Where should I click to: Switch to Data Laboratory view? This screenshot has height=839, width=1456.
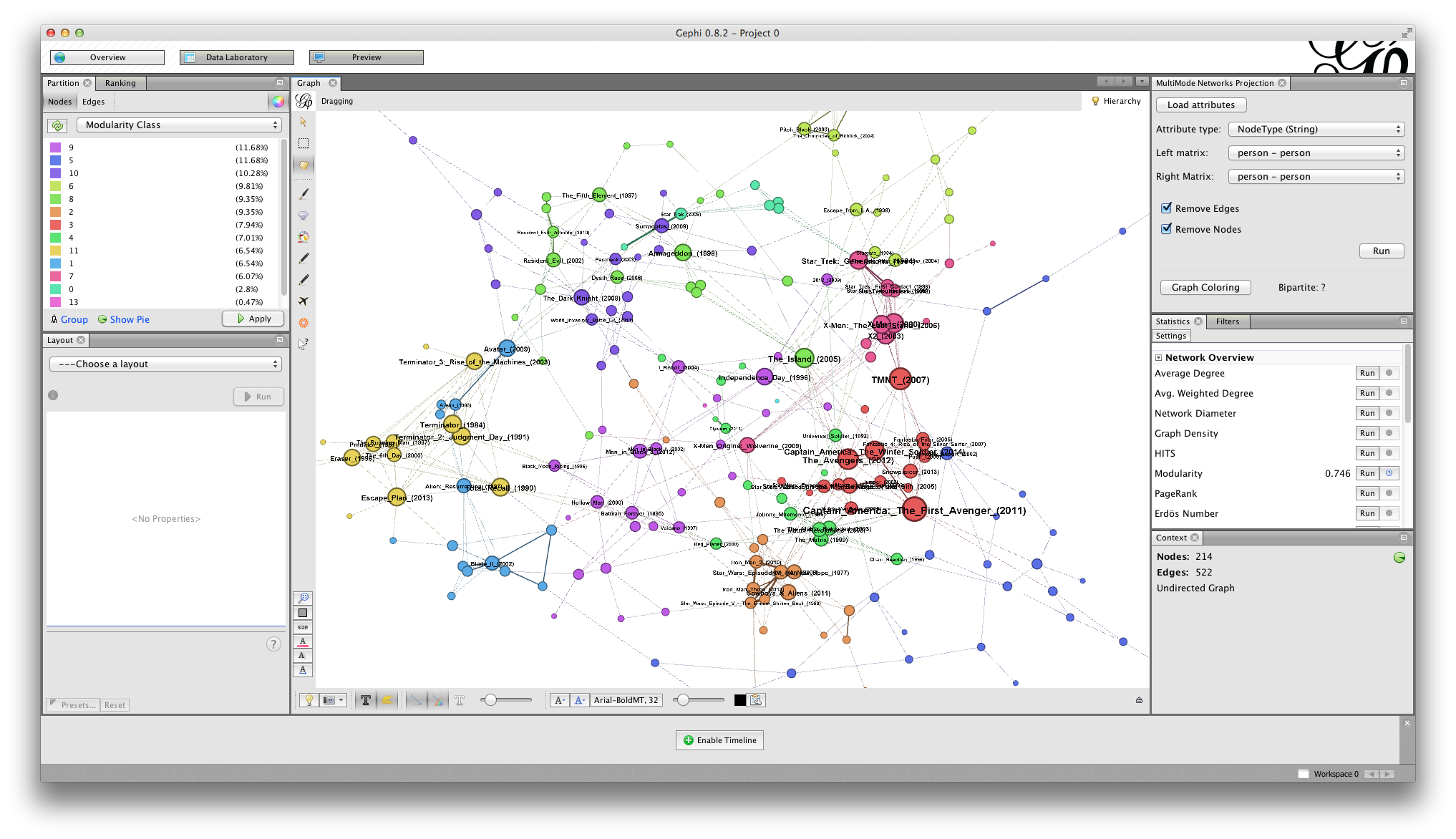(237, 57)
